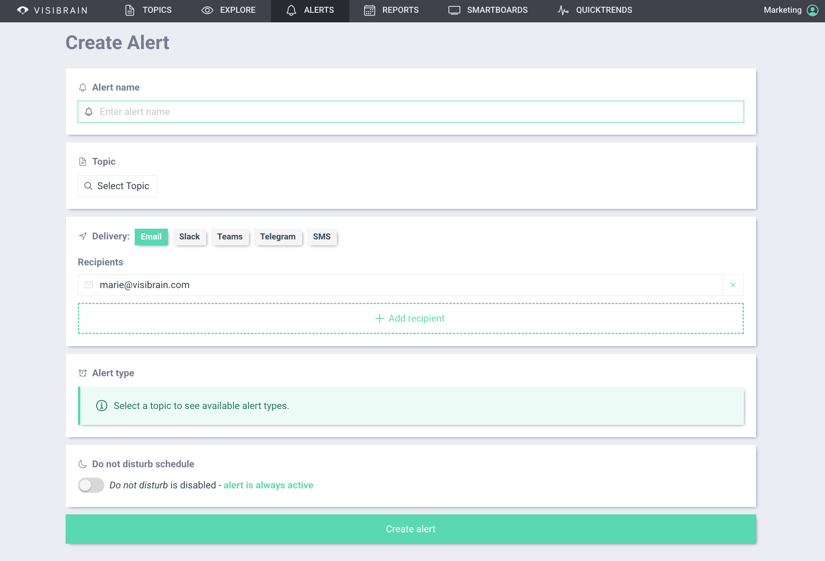The width and height of the screenshot is (825, 561).
Task: Go to the Topics tab
Action: (x=148, y=10)
